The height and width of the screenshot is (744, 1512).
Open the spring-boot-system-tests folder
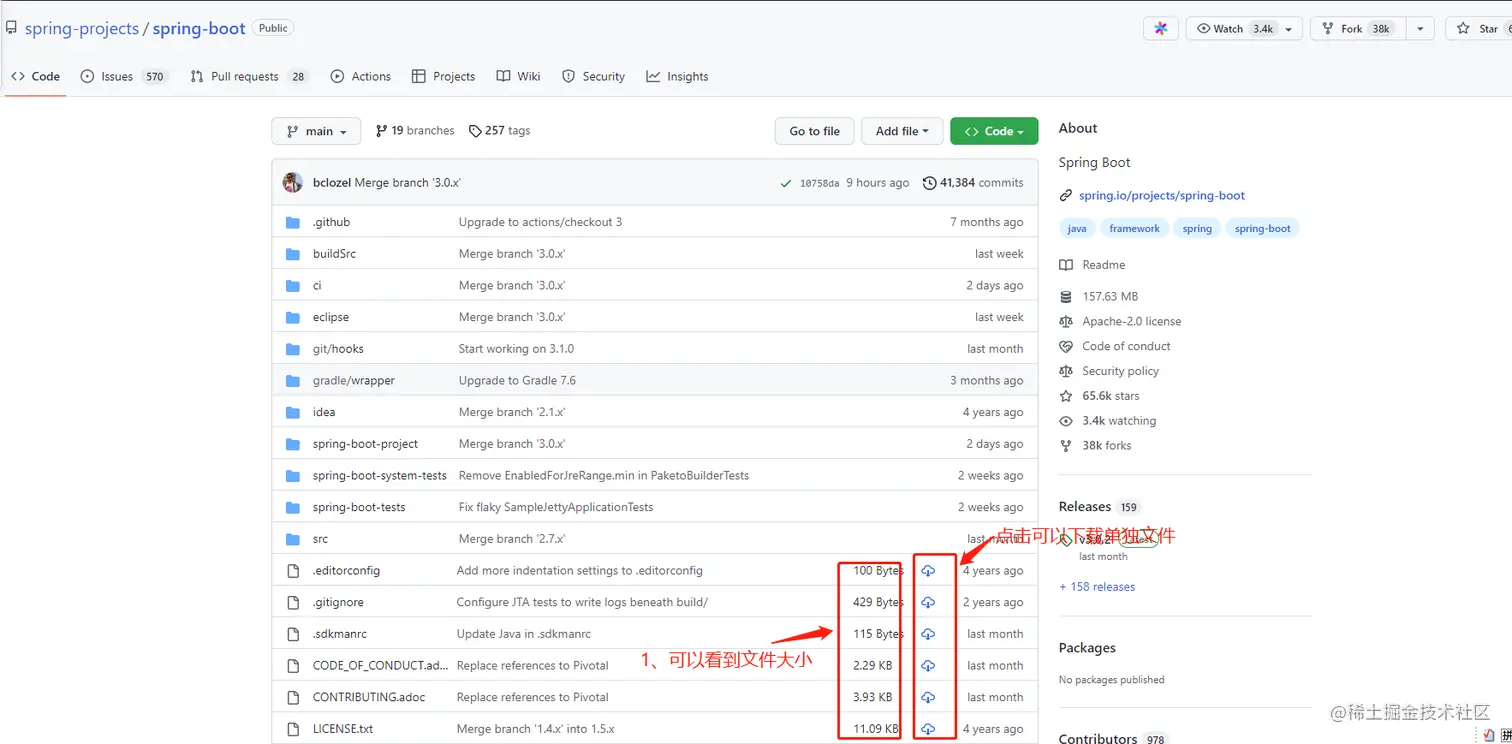coord(379,476)
